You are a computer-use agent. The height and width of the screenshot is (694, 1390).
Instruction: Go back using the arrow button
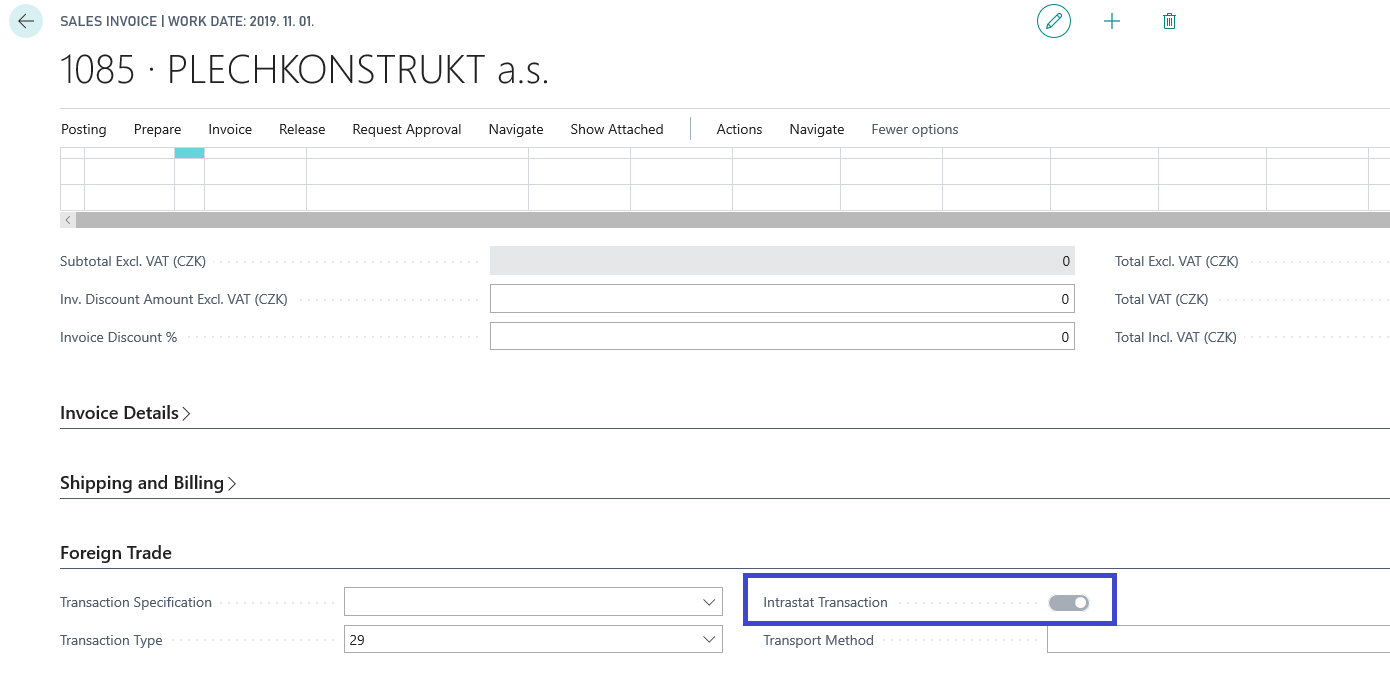click(26, 21)
